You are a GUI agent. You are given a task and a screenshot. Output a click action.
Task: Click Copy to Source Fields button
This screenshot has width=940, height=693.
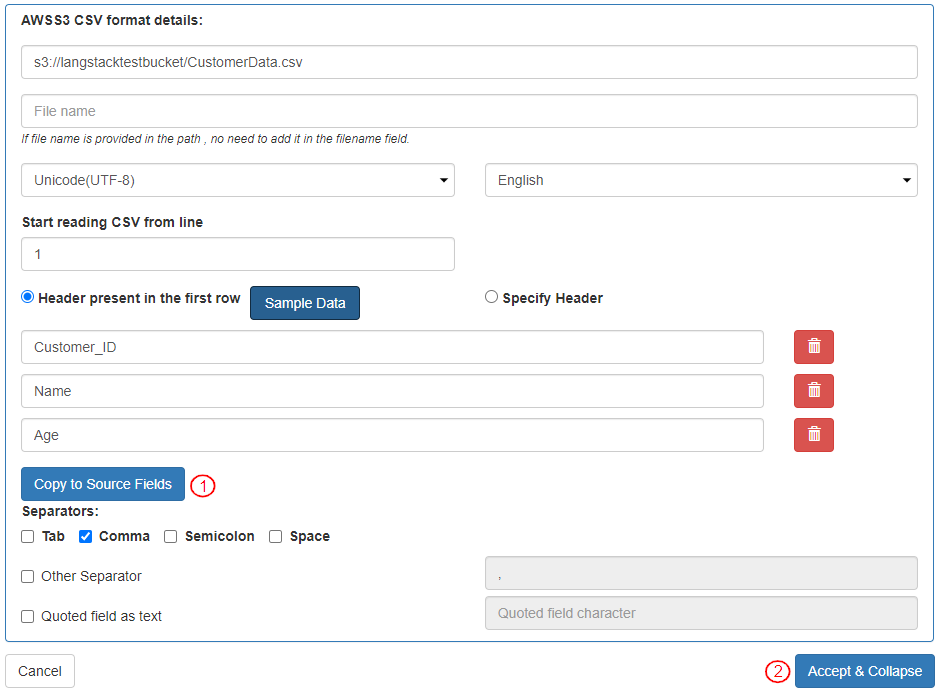coord(103,484)
